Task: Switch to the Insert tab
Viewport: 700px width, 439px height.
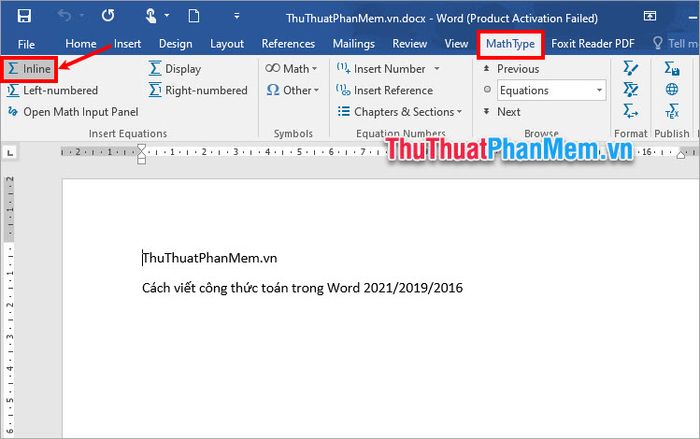Action: point(127,44)
